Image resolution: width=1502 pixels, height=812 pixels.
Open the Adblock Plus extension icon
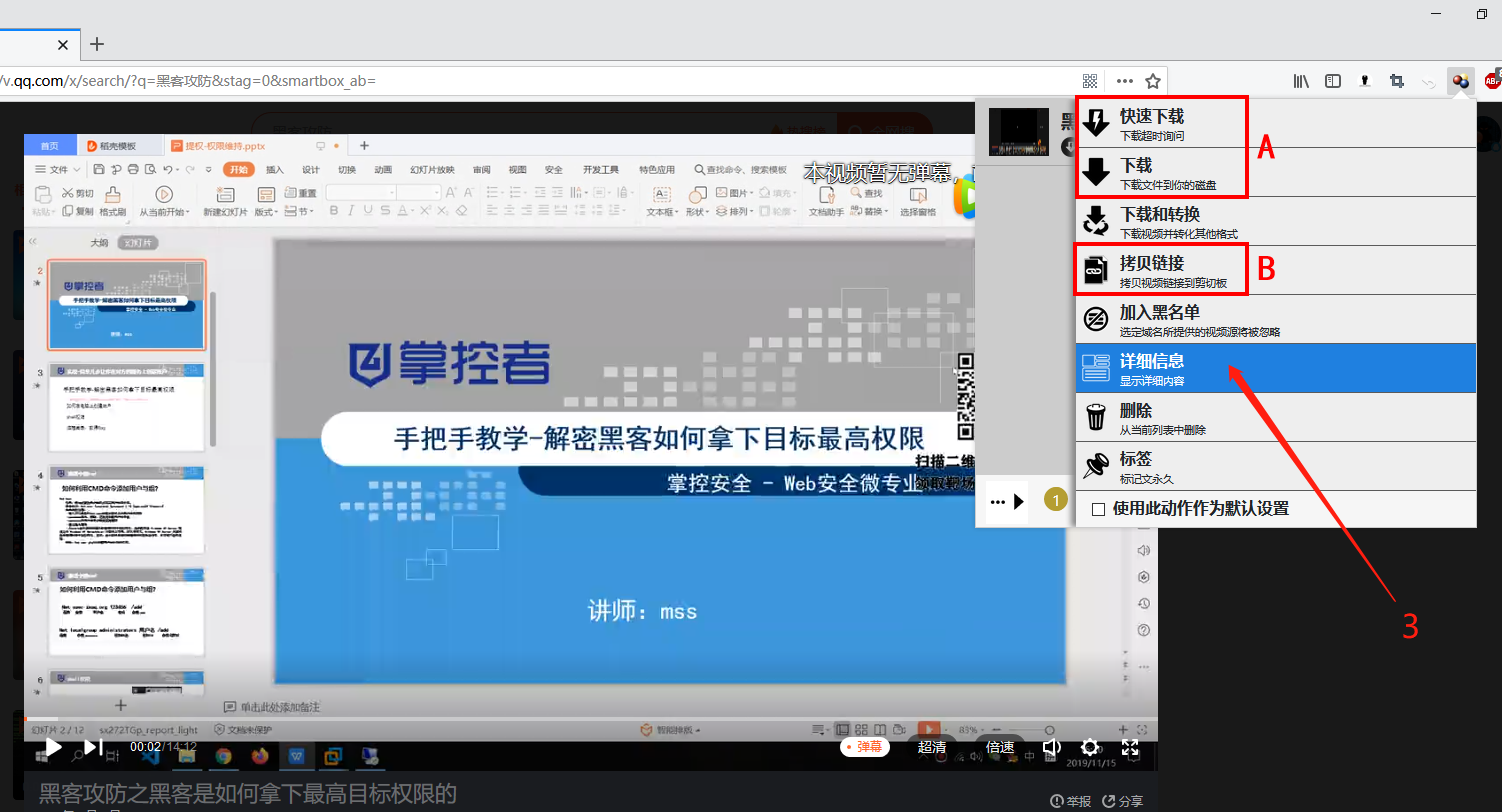click(x=1493, y=81)
